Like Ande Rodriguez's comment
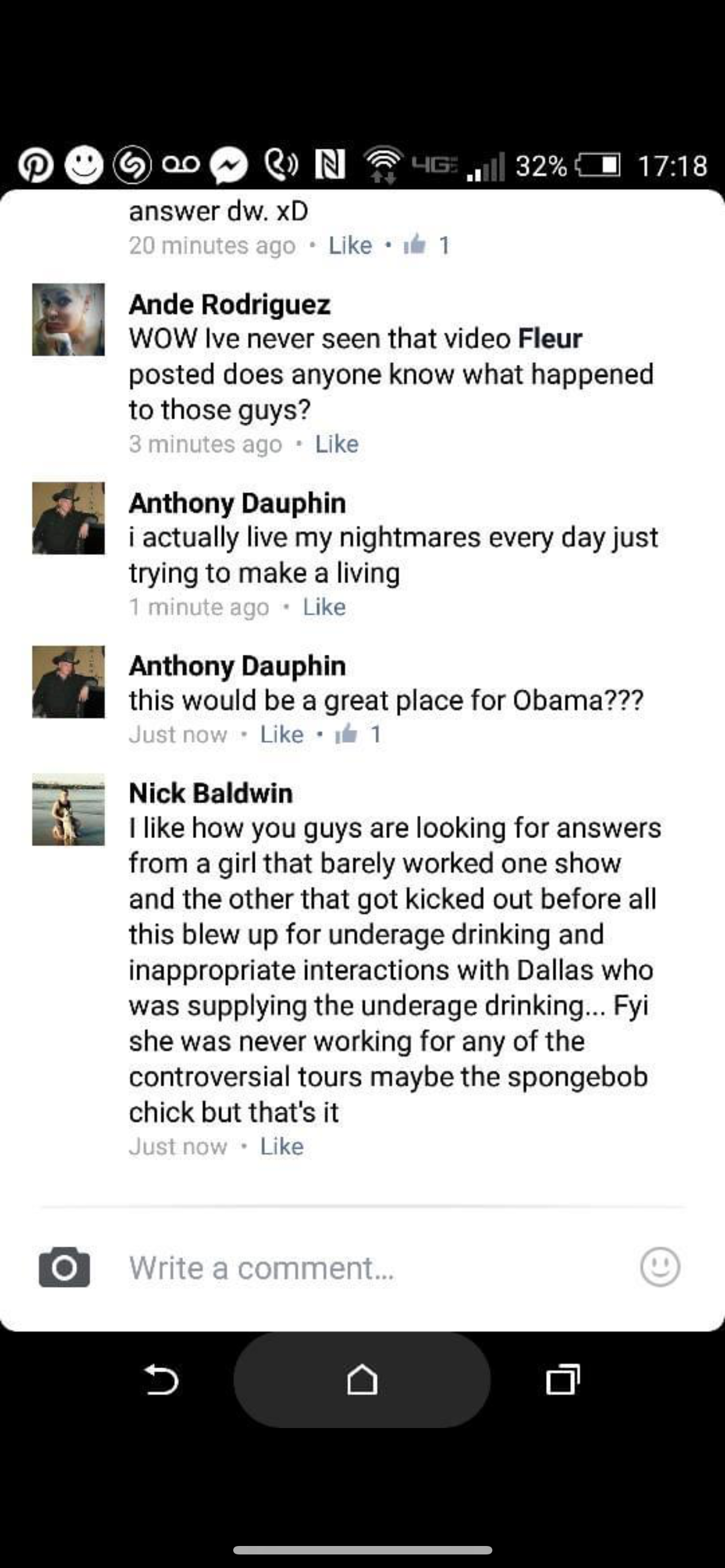Screen dimensions: 725x1568 [x=337, y=444]
